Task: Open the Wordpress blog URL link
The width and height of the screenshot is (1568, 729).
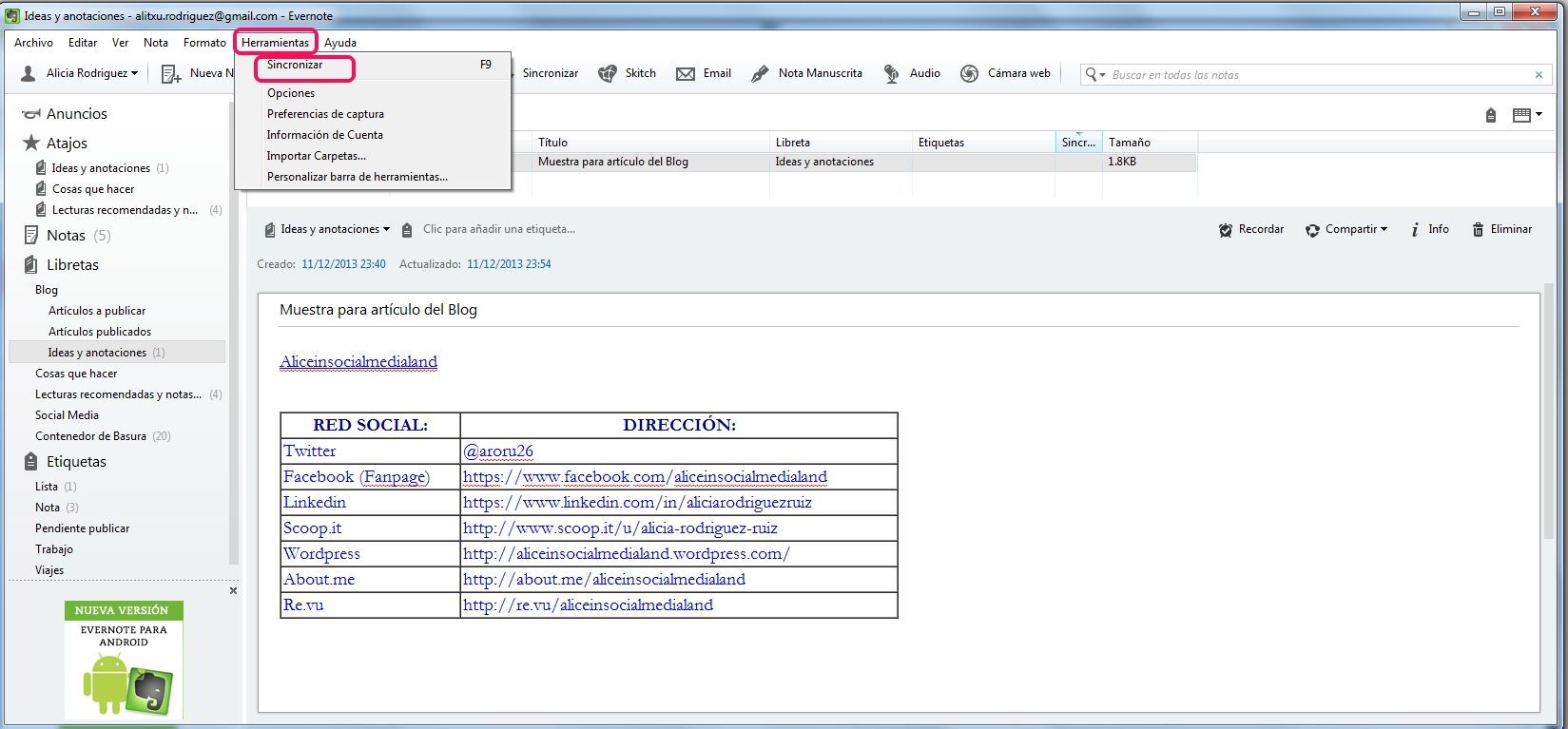Action: pos(627,554)
